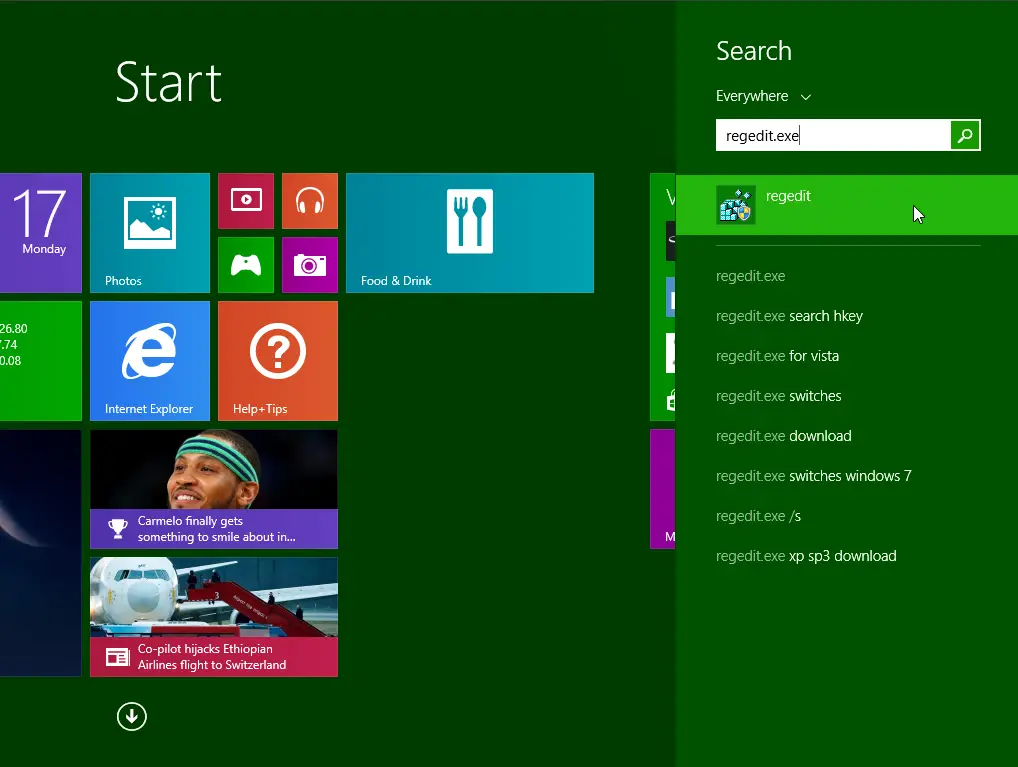
Task: Select suggestion regedit.exe download
Action: click(784, 436)
